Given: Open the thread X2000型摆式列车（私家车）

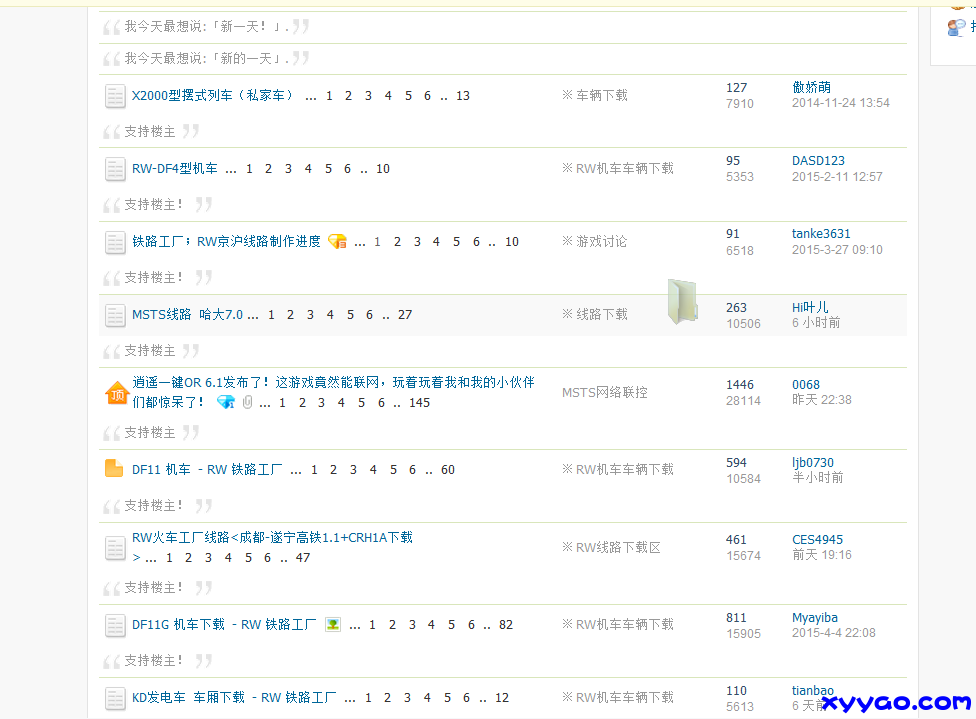Looking at the screenshot, I should pyautogui.click(x=212, y=95).
